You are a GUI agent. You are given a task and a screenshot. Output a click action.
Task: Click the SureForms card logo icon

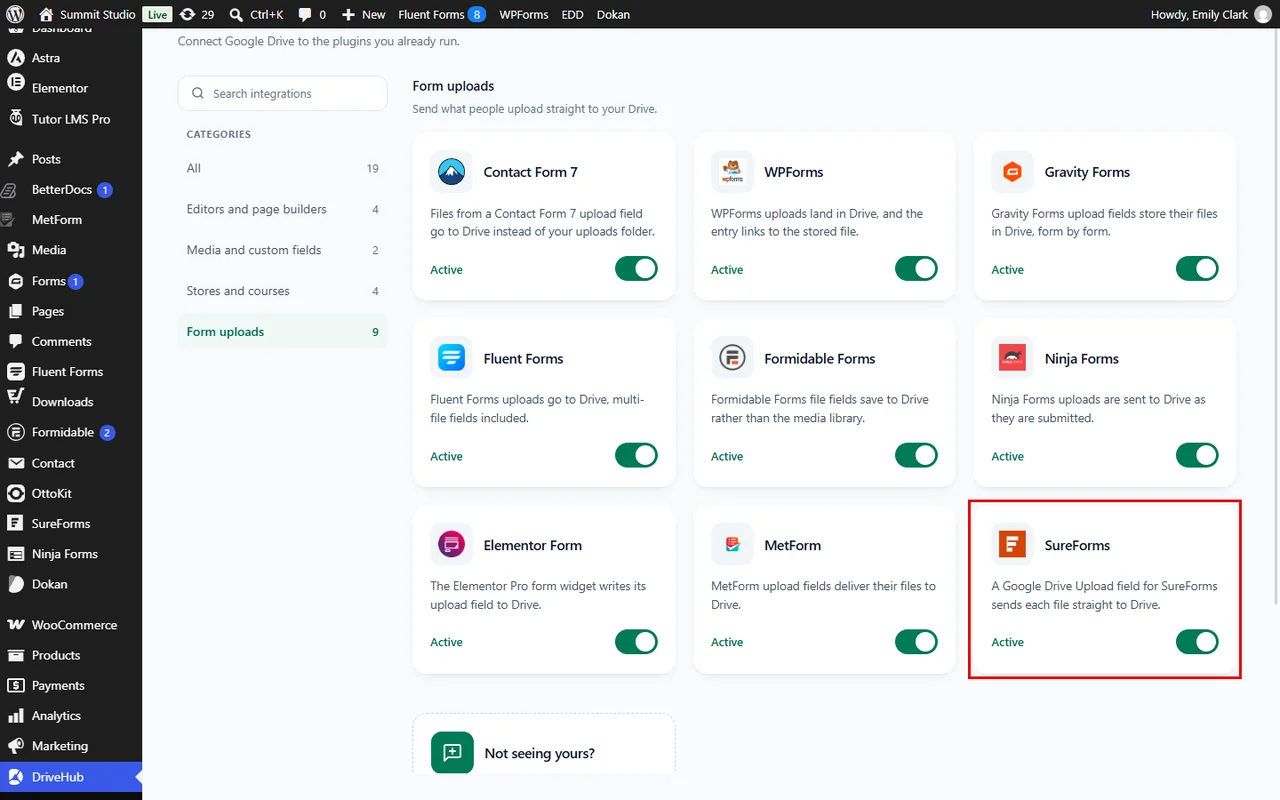pyautogui.click(x=1013, y=545)
